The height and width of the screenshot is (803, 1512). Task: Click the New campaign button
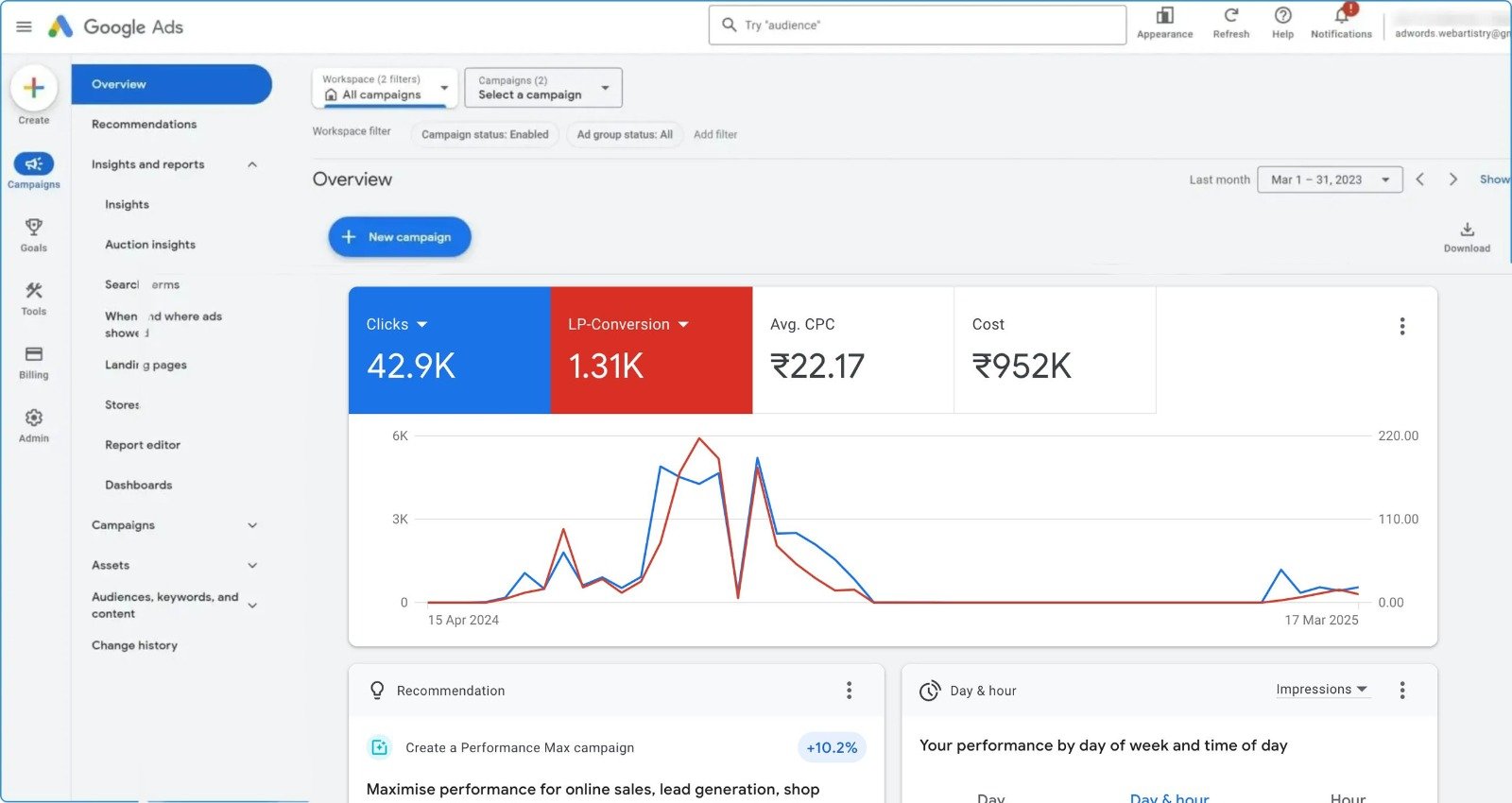click(400, 237)
